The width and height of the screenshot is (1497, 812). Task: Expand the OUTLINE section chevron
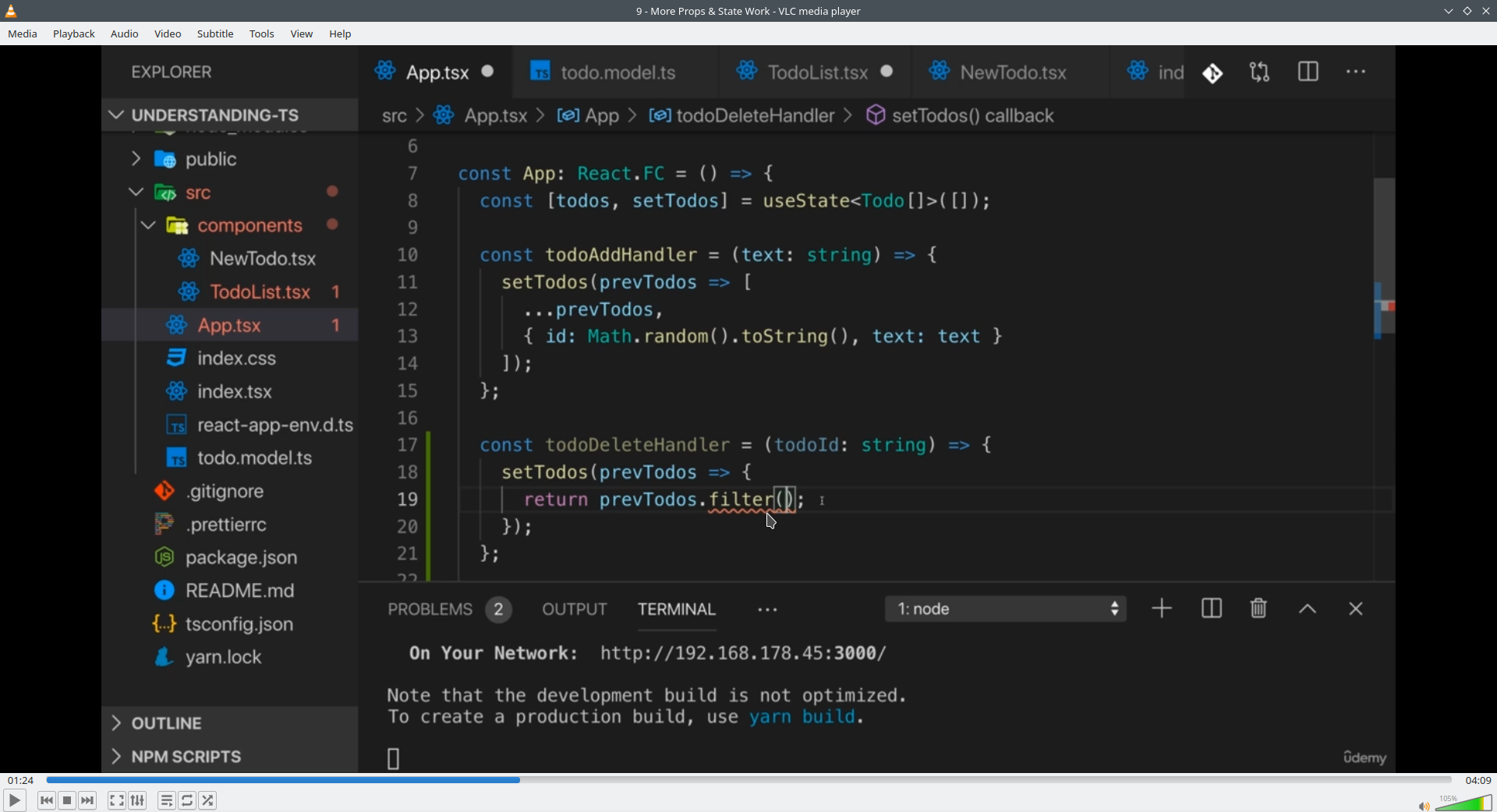116,723
